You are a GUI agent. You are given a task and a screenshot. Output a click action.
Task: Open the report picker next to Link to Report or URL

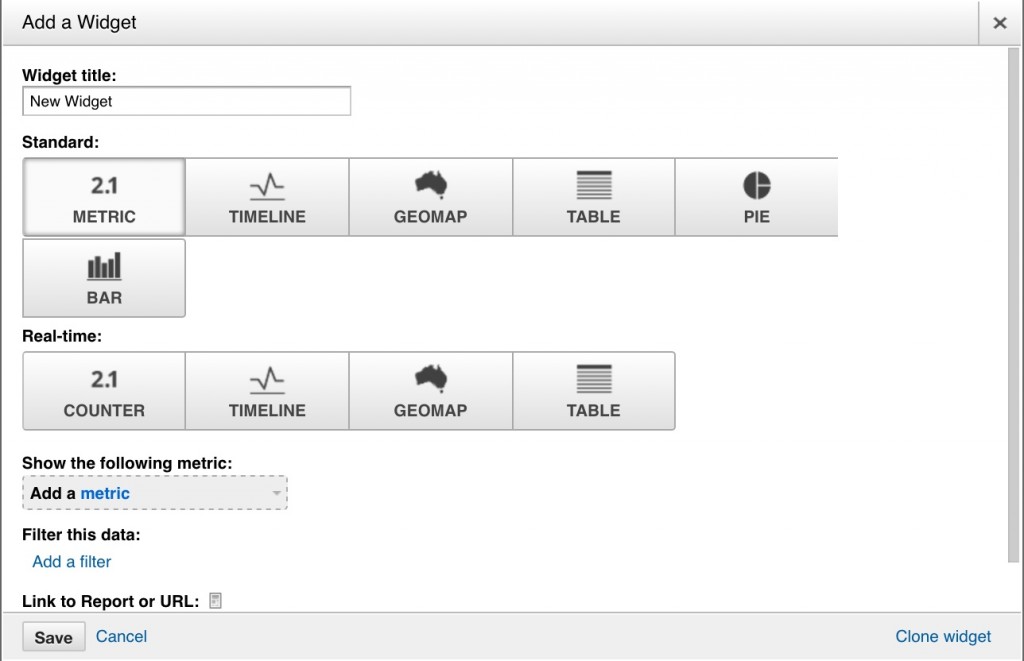(212, 601)
